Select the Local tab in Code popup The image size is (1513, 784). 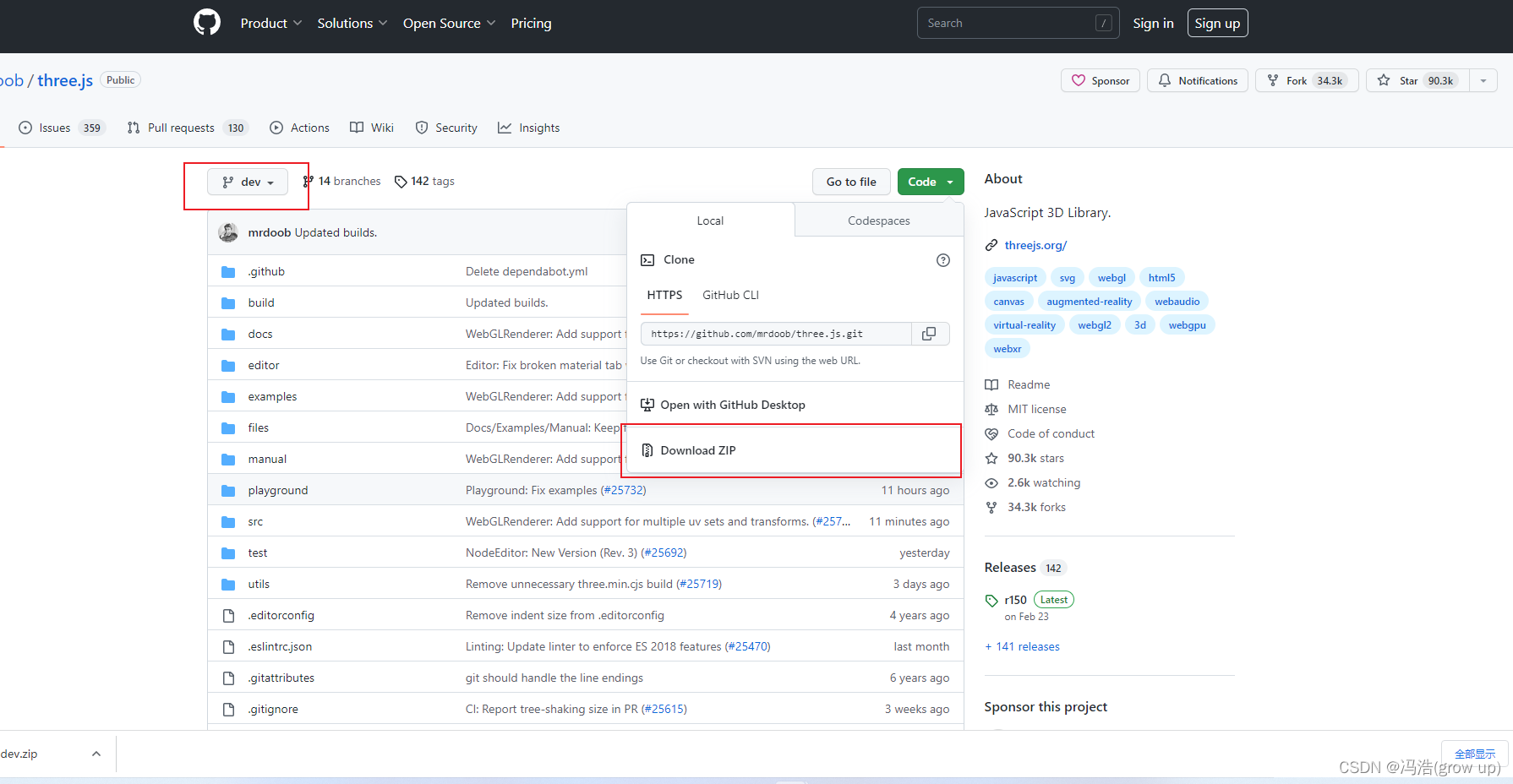[x=710, y=220]
